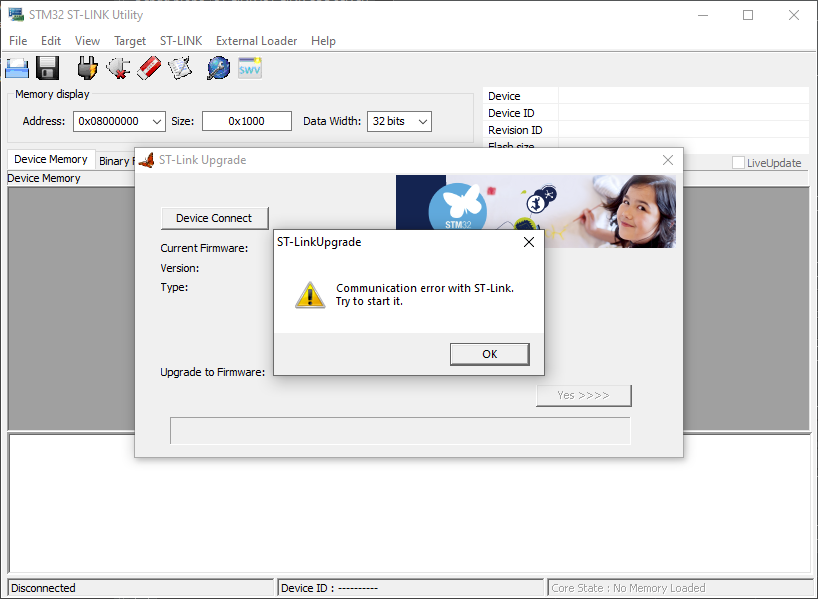The image size is (818, 599).
Task: Click the Program verify toolbar icon
Action: [180, 68]
